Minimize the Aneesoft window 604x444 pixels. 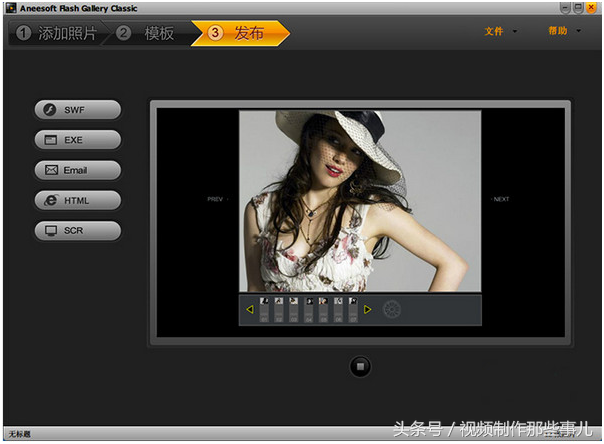tap(565, 7)
